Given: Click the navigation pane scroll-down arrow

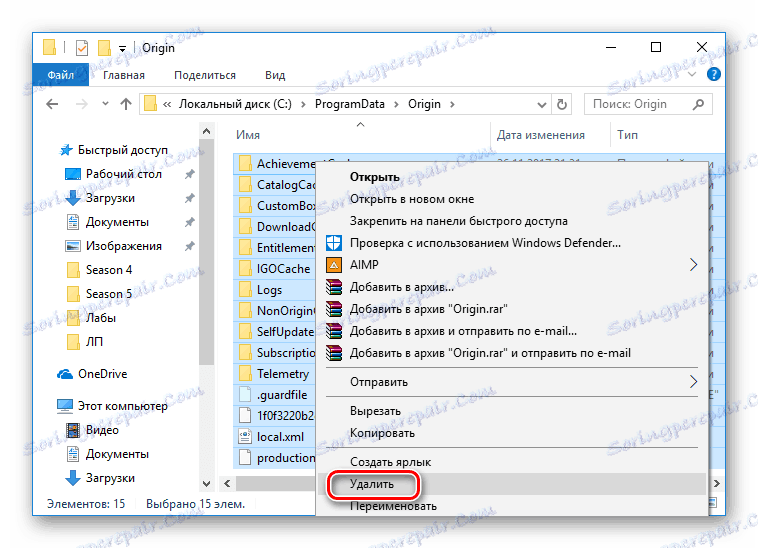Looking at the screenshot, I should (x=206, y=483).
